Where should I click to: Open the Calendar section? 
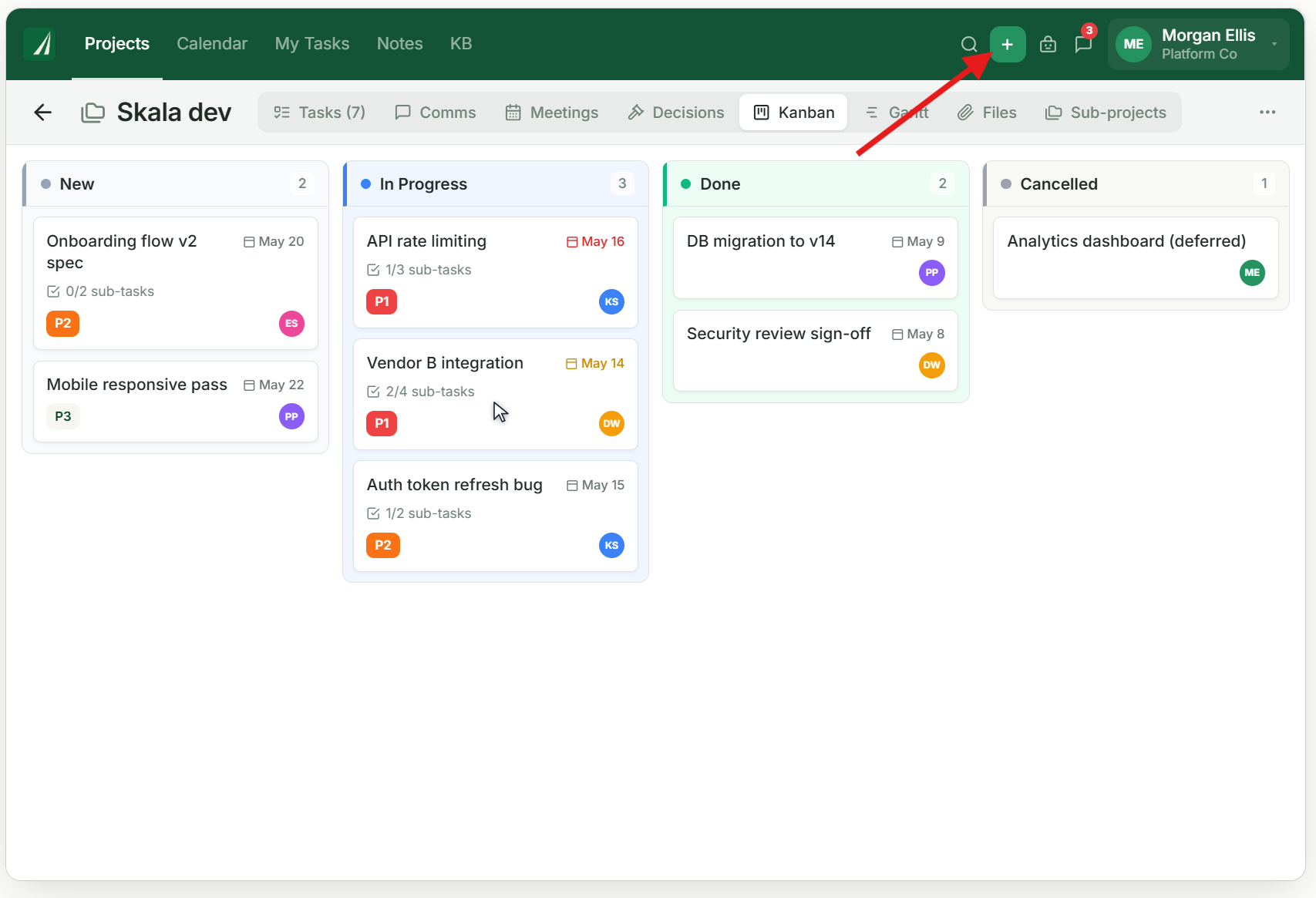coord(212,44)
